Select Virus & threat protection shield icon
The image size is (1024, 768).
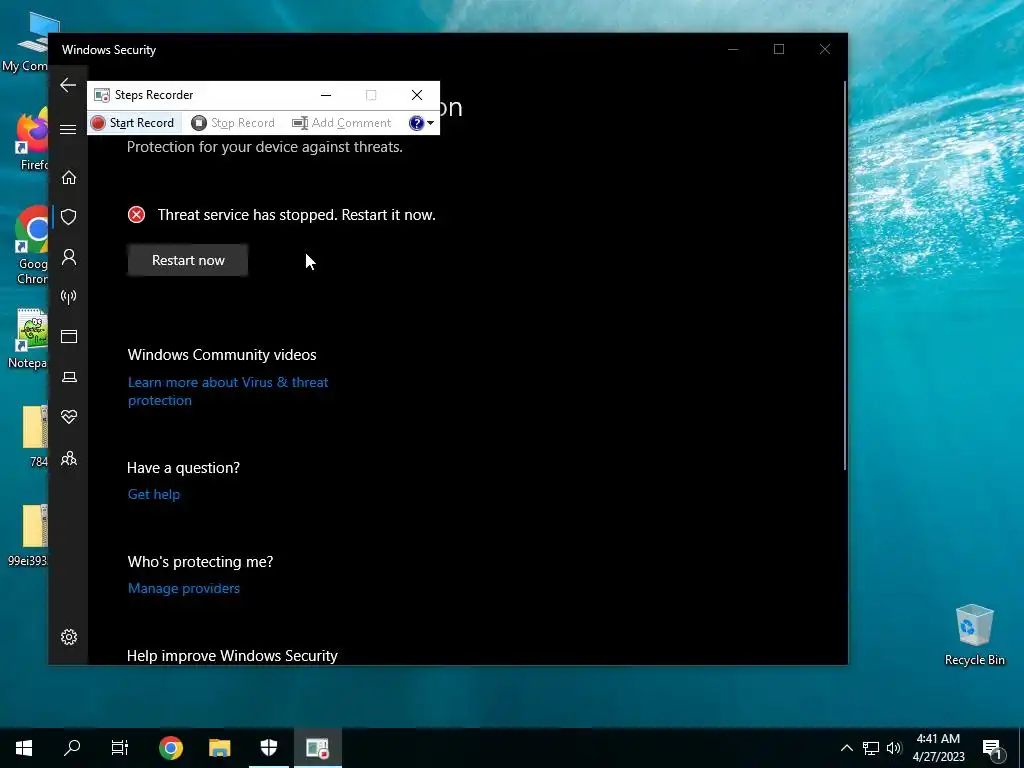point(69,217)
